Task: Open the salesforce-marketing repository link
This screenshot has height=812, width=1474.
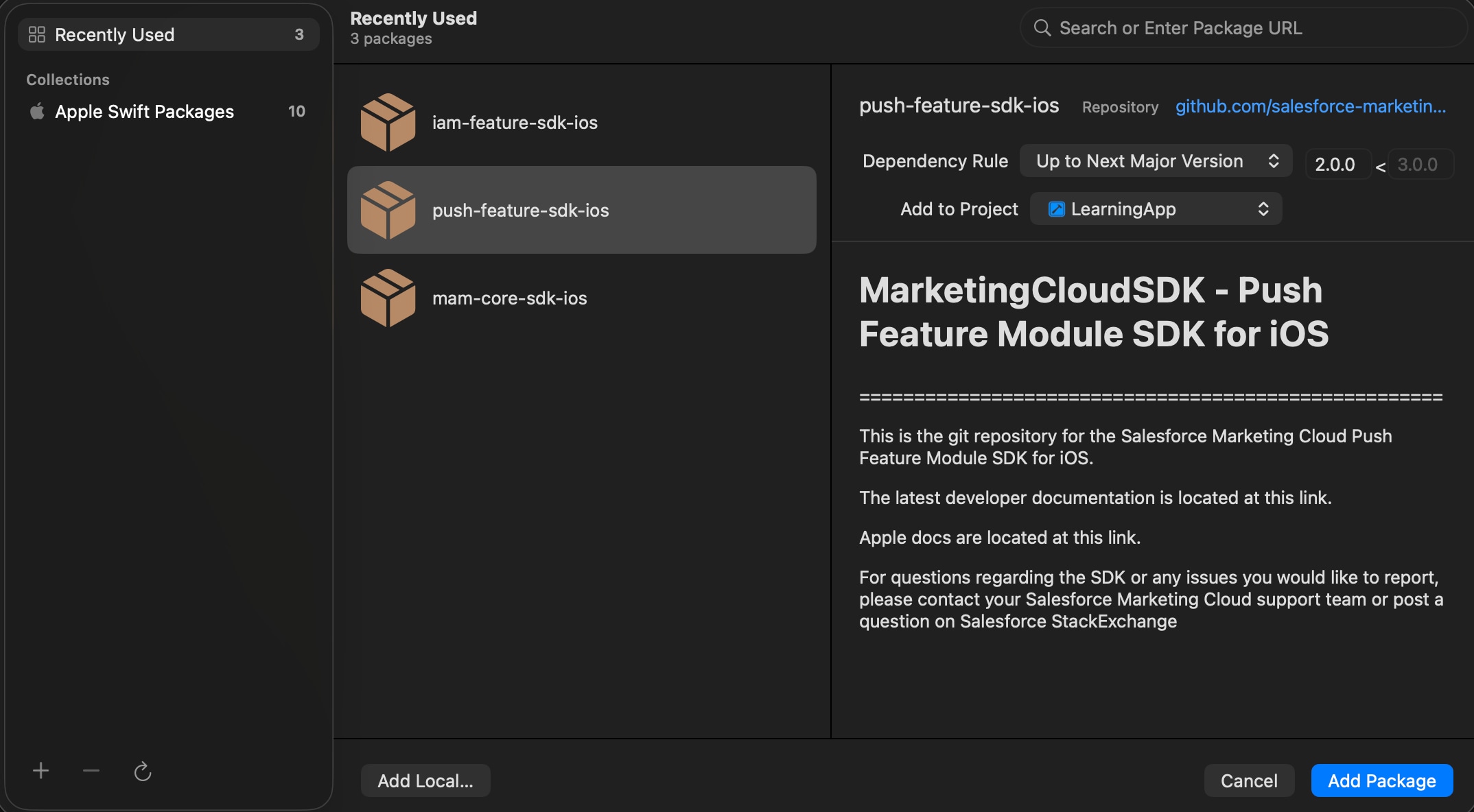Action: click(1309, 106)
